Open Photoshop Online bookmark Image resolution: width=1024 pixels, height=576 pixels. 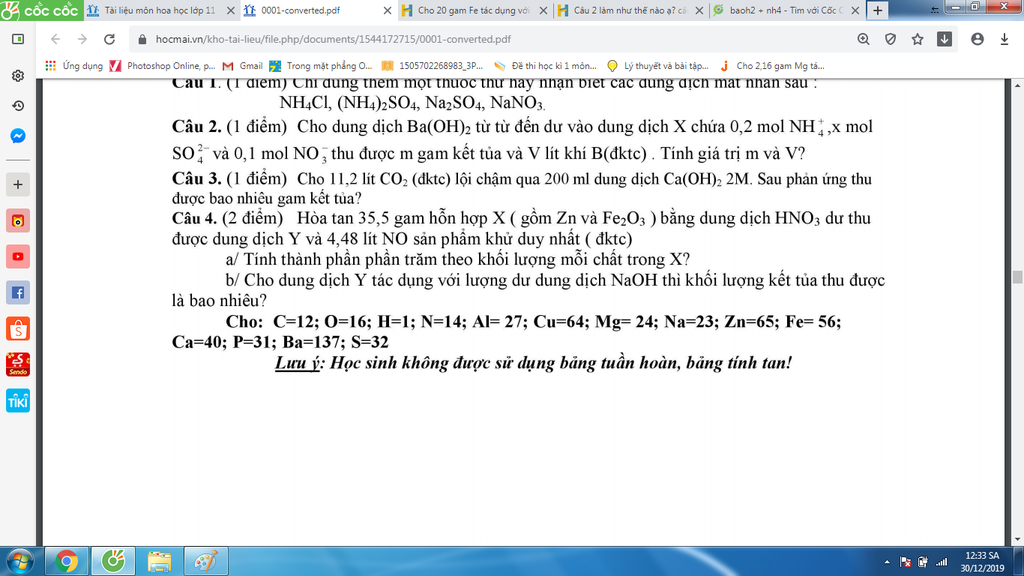(x=163, y=66)
